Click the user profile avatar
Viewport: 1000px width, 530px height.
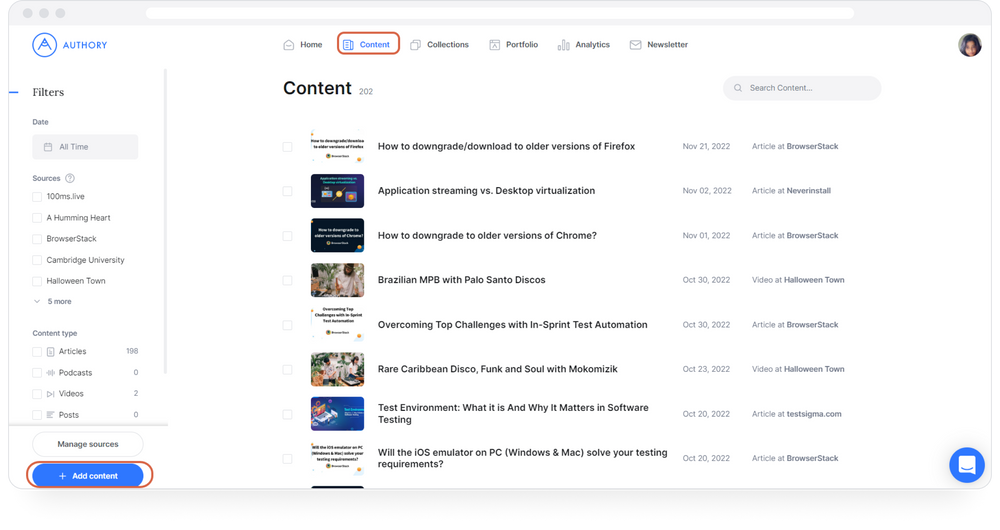tap(969, 45)
